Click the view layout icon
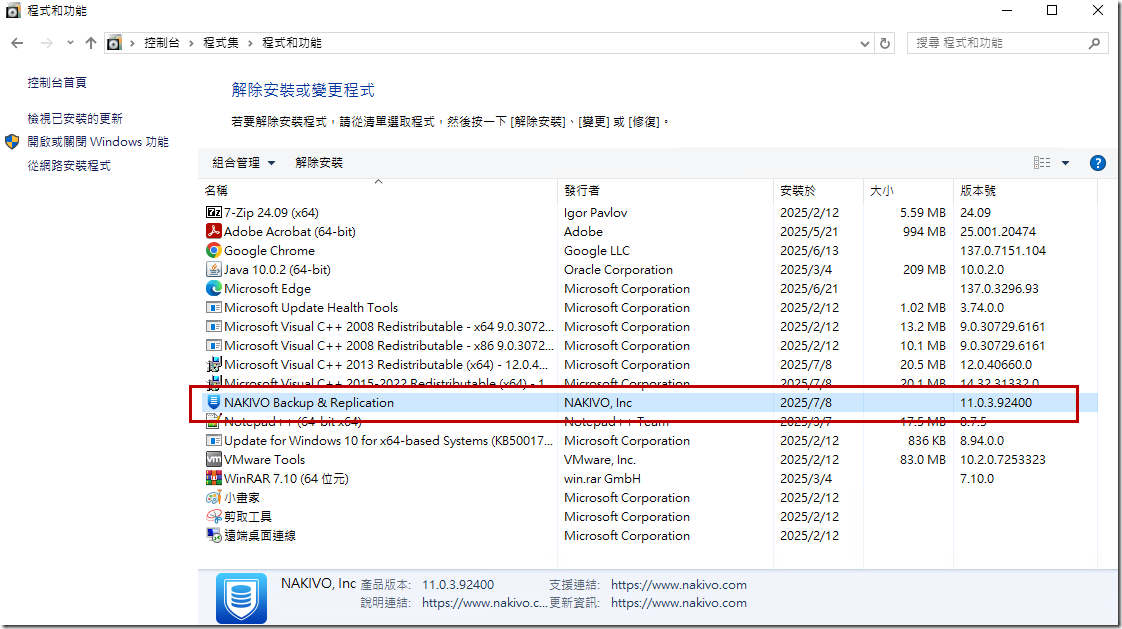 (1042, 163)
